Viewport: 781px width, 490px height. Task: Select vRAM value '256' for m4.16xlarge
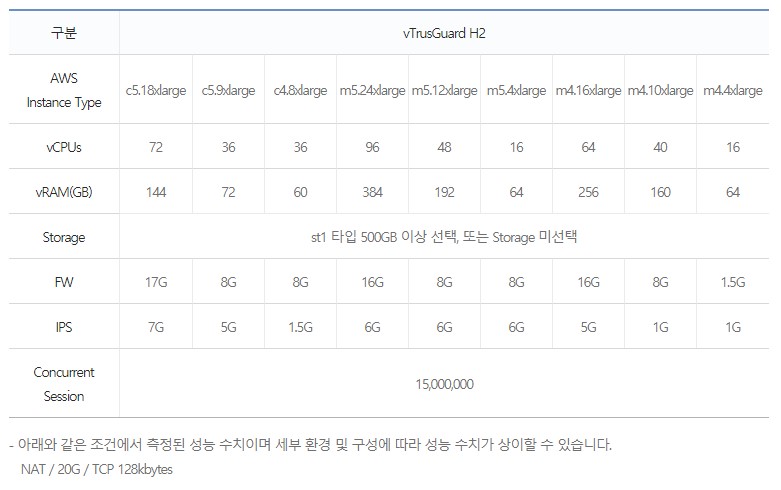point(588,192)
